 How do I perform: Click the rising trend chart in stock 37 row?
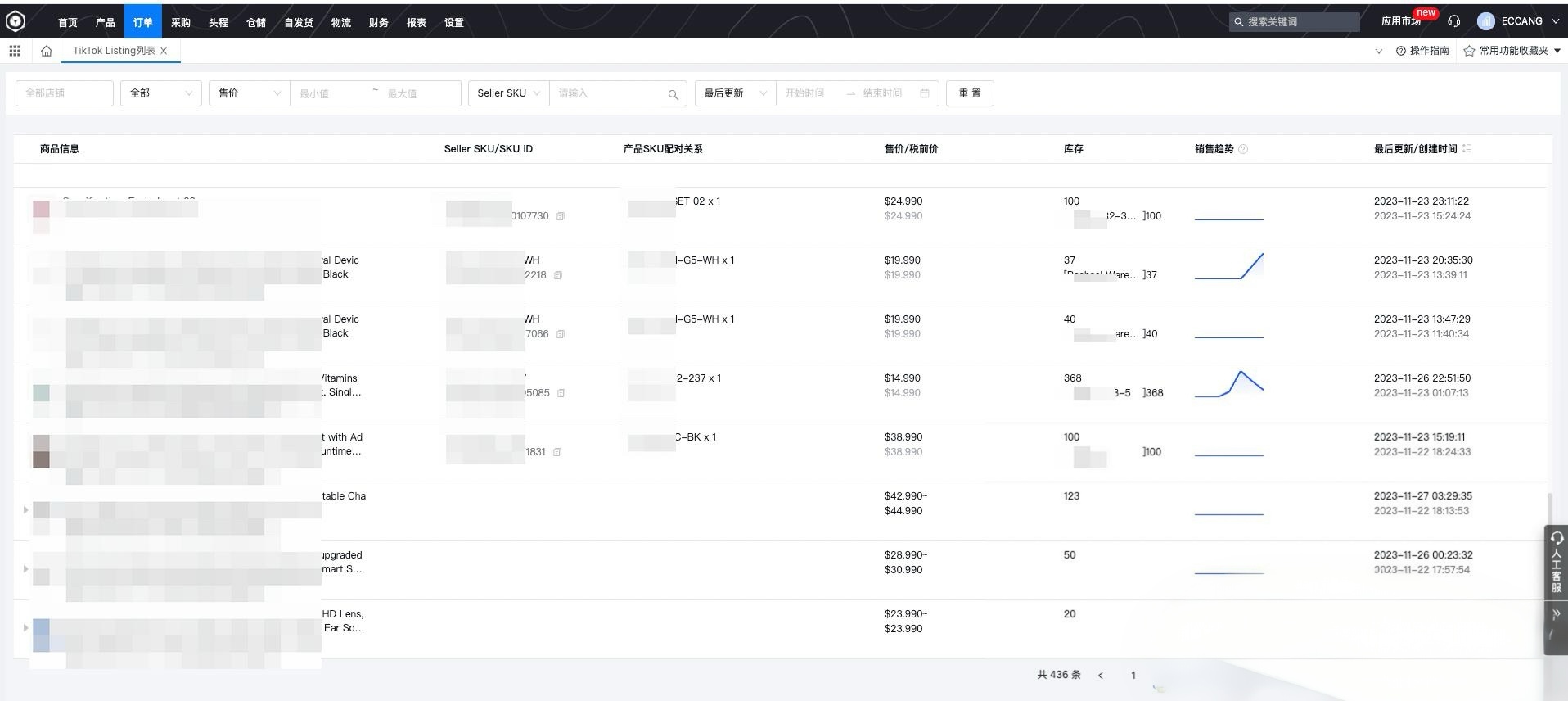point(1229,266)
